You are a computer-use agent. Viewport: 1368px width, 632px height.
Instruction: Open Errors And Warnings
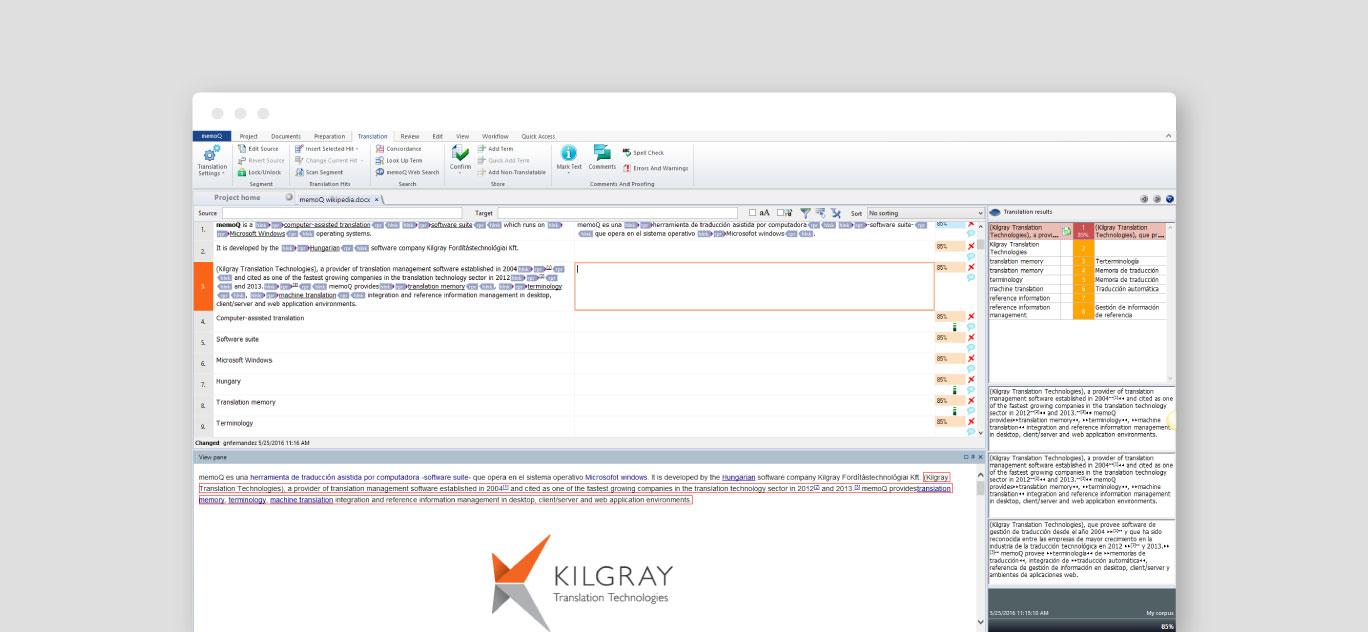[660, 167]
